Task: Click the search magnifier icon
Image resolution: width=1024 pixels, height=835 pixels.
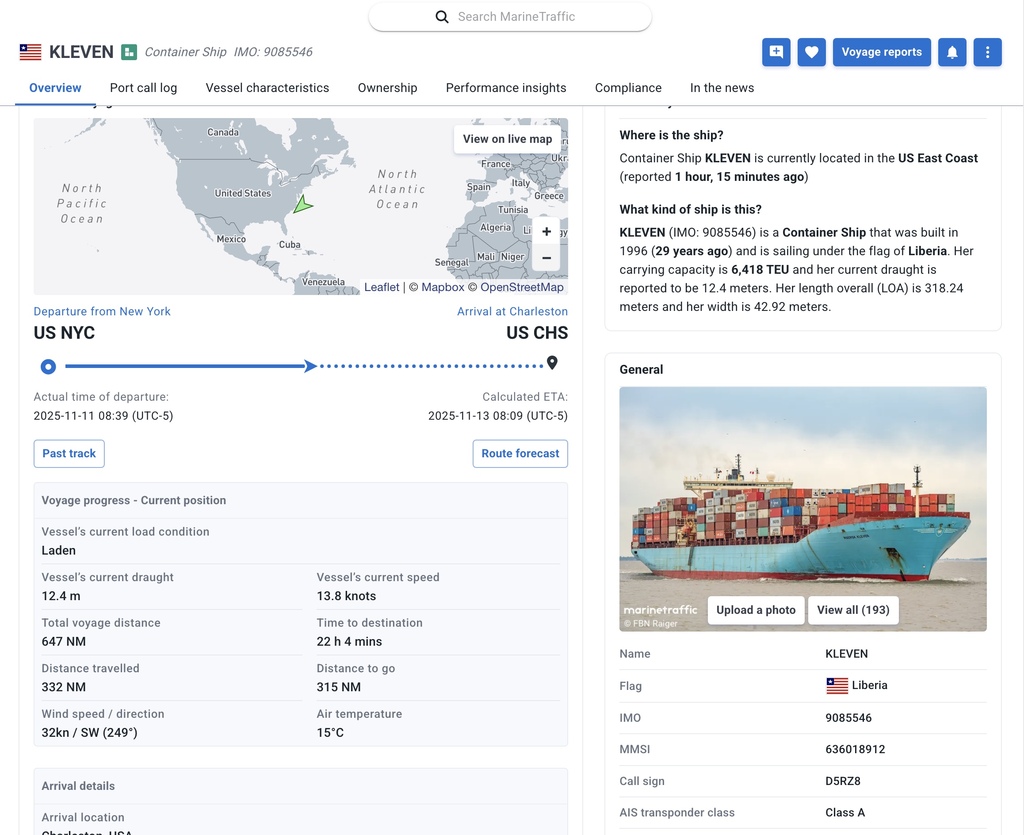Action: 442,17
